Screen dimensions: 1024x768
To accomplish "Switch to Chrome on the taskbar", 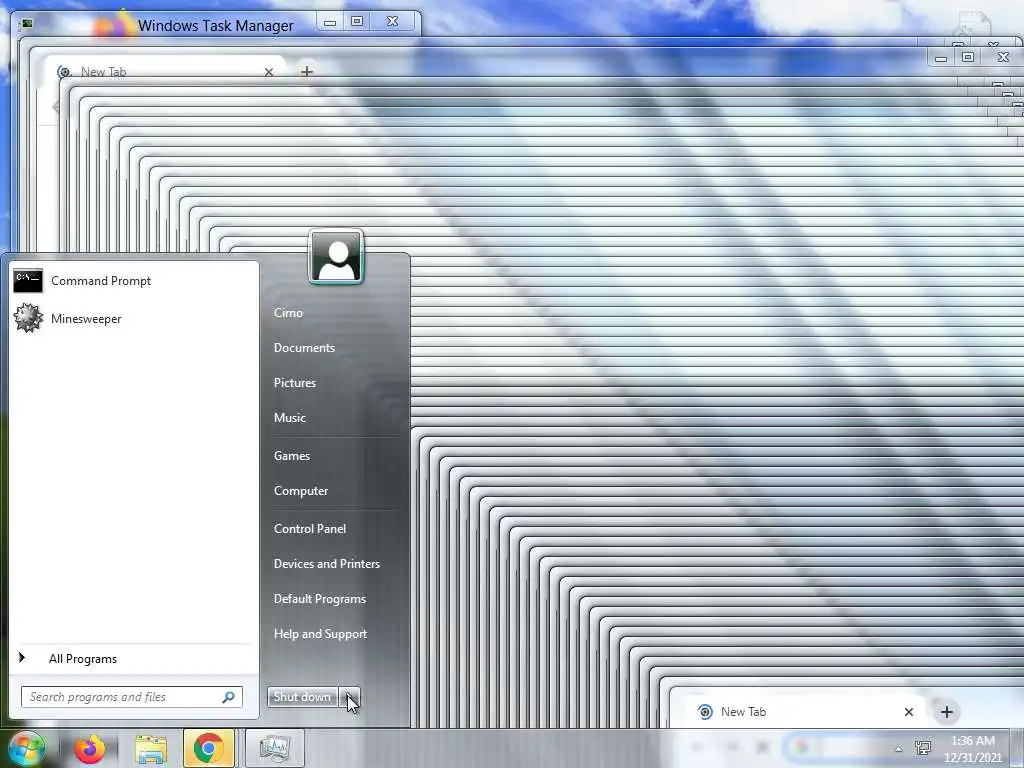I will click(x=209, y=748).
